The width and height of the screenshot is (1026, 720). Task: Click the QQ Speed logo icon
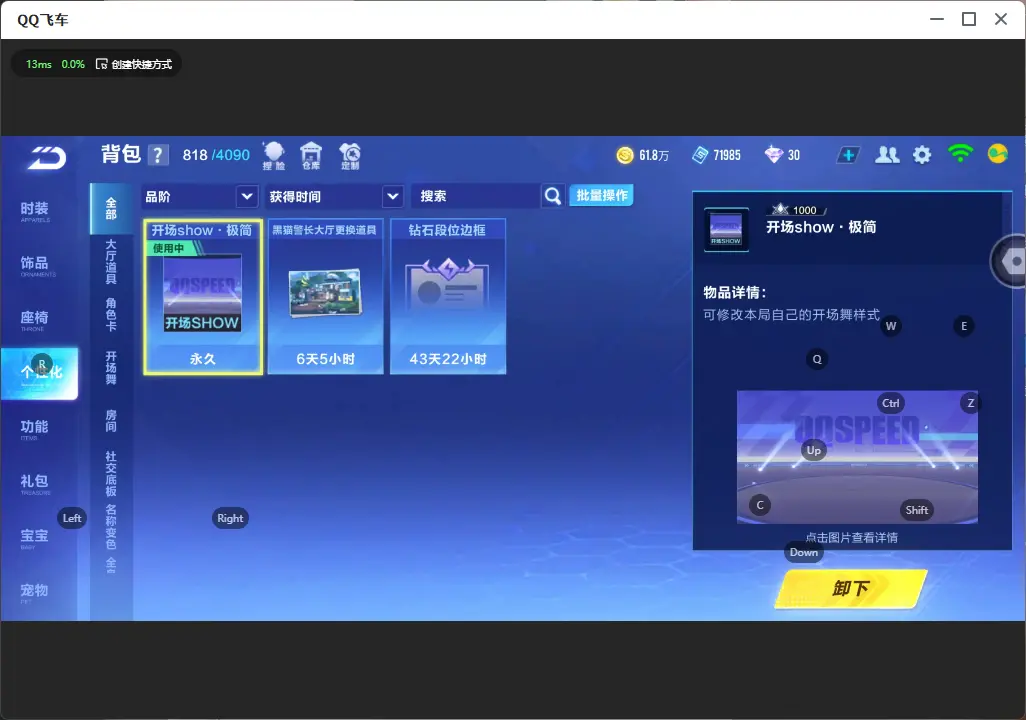tap(47, 158)
